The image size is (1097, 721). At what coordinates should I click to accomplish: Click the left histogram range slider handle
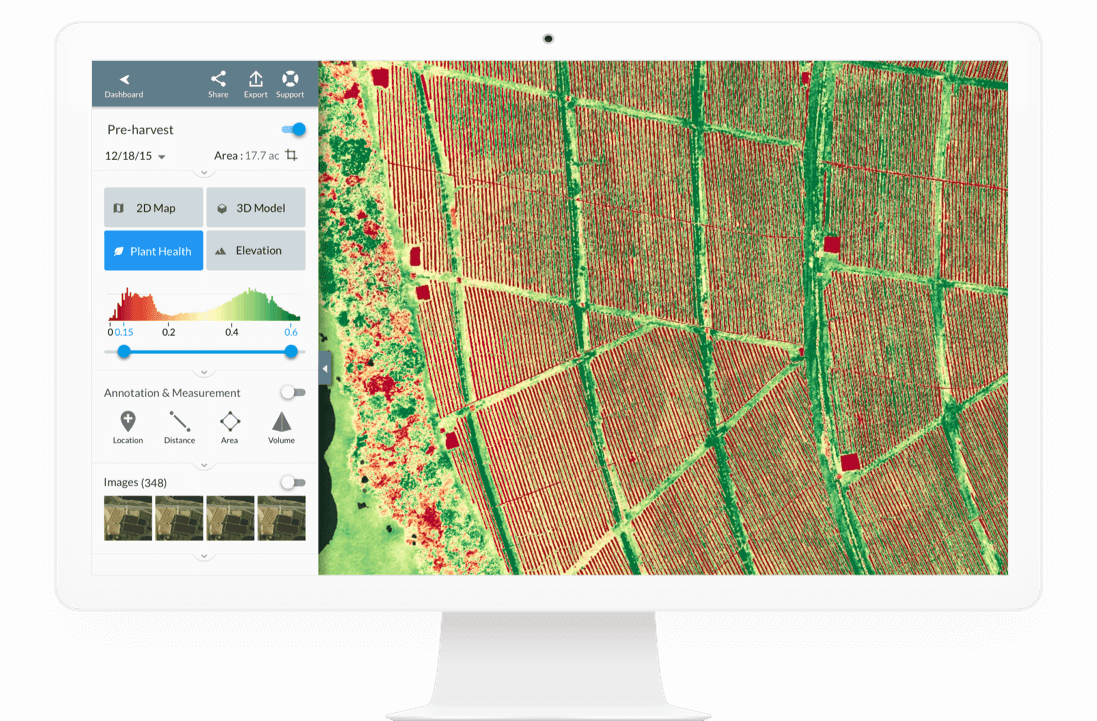click(x=124, y=351)
